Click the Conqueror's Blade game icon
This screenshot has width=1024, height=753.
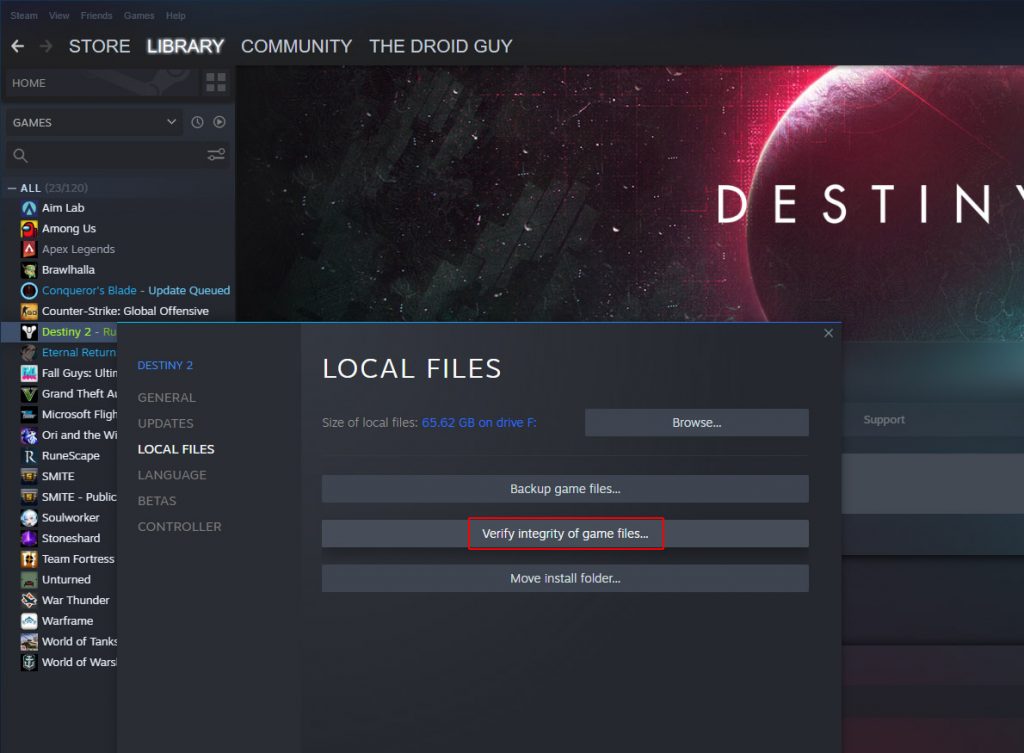coord(29,291)
